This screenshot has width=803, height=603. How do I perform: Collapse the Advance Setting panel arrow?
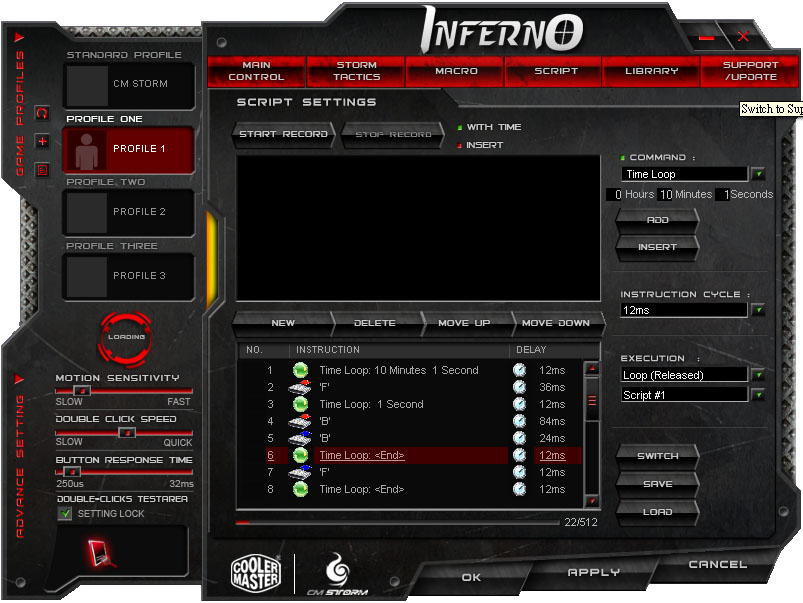(19, 379)
